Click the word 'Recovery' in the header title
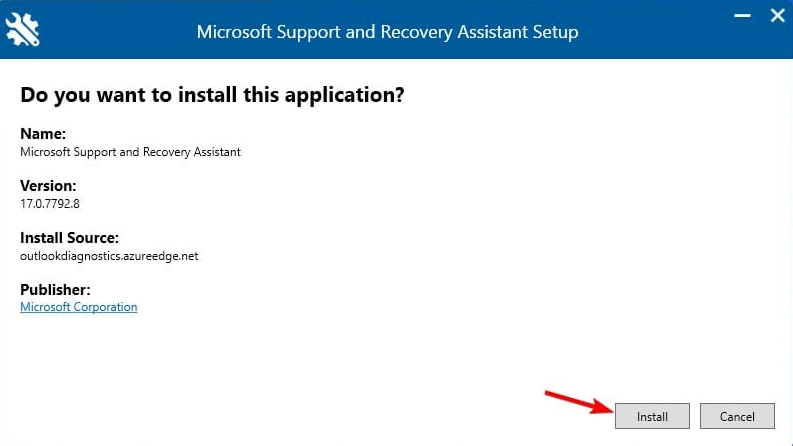This screenshot has height=446, width=793. tap(416, 32)
